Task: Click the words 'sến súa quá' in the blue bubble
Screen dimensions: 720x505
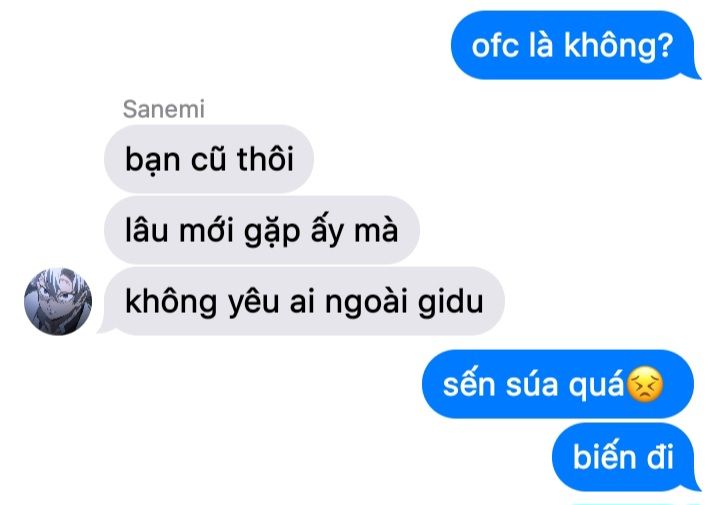Action: pyautogui.click(x=534, y=385)
